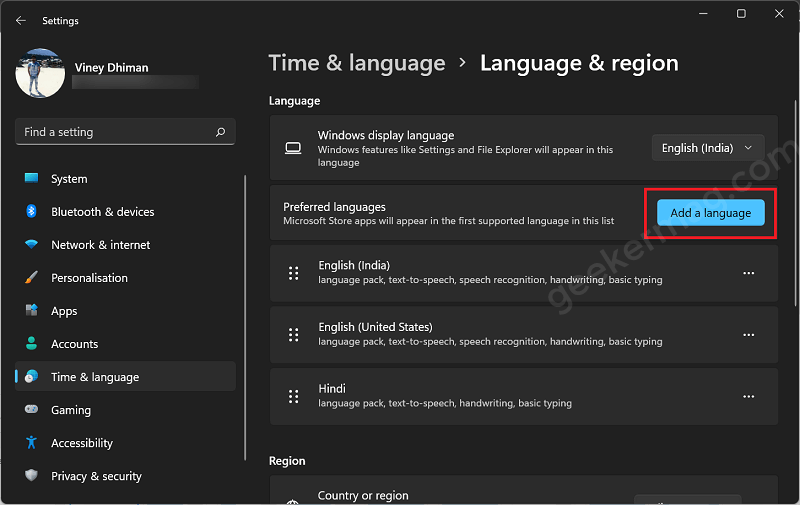Open Privacy & security settings
Screen dimensions: 800x505
[125, 476]
